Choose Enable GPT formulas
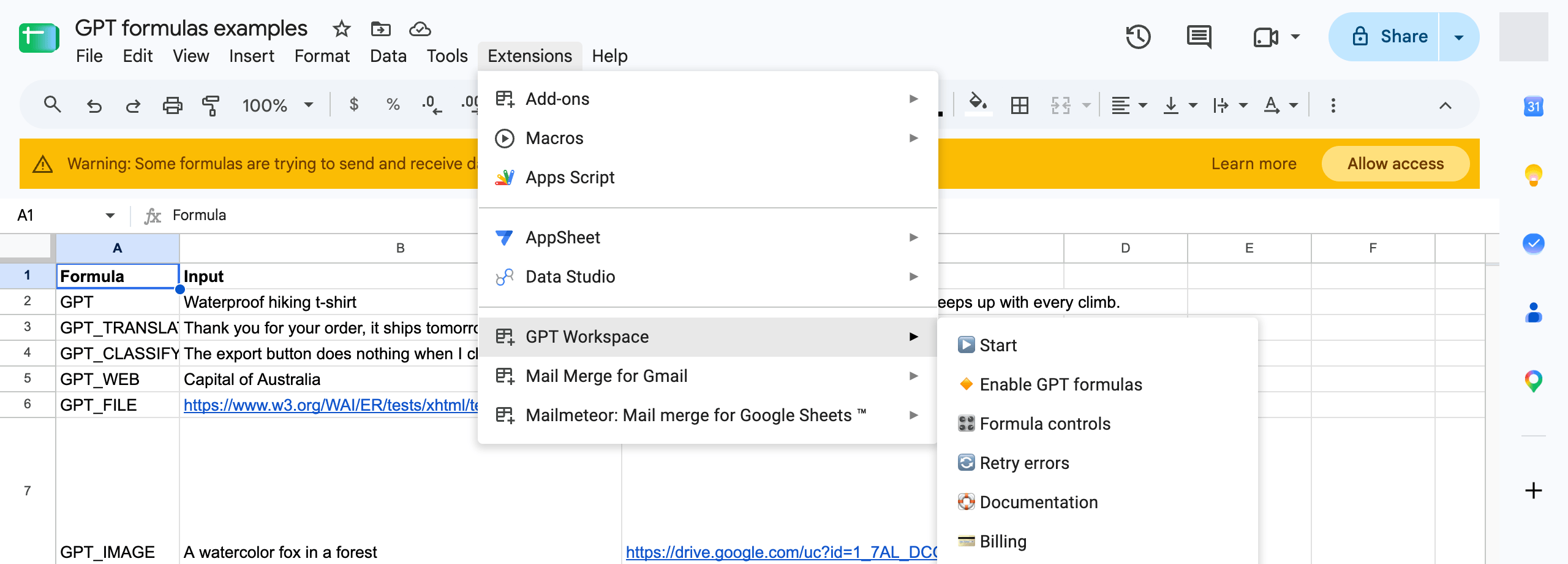This screenshot has width=1568, height=564. point(1097,384)
